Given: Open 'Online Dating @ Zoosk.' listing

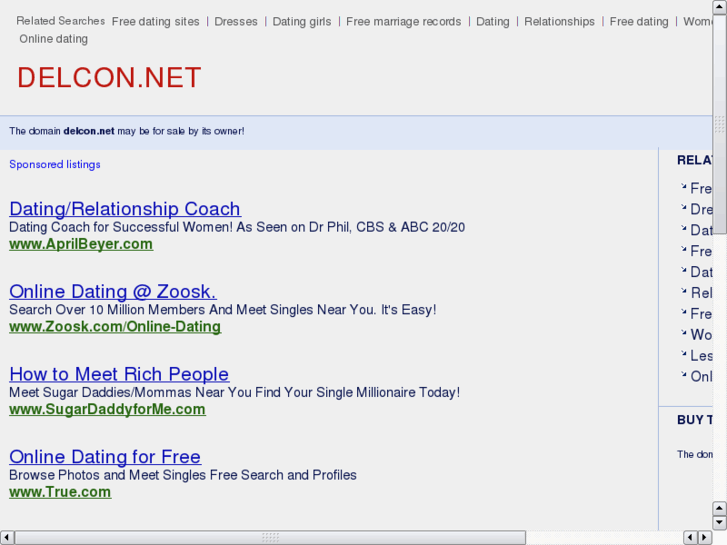Looking at the screenshot, I should tap(113, 291).
